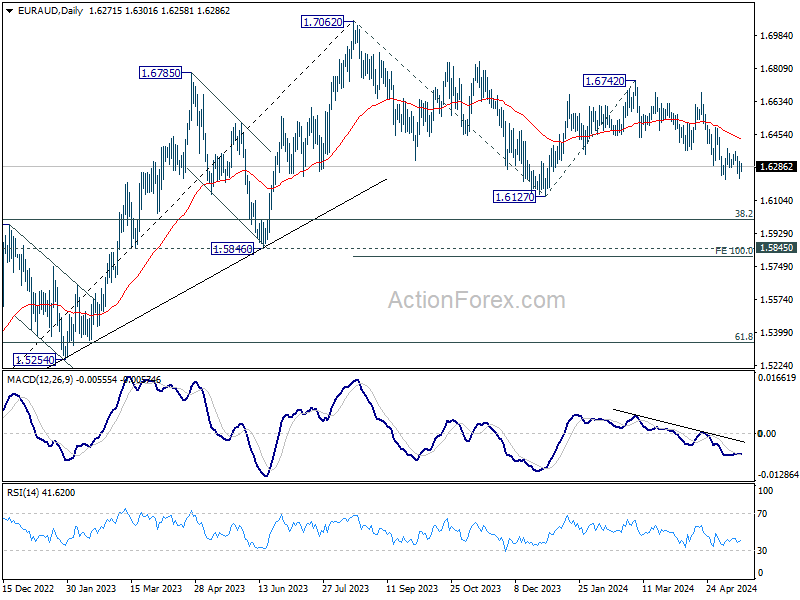
Task: Click the 25 Oct 2023 date label
Action: 476,589
